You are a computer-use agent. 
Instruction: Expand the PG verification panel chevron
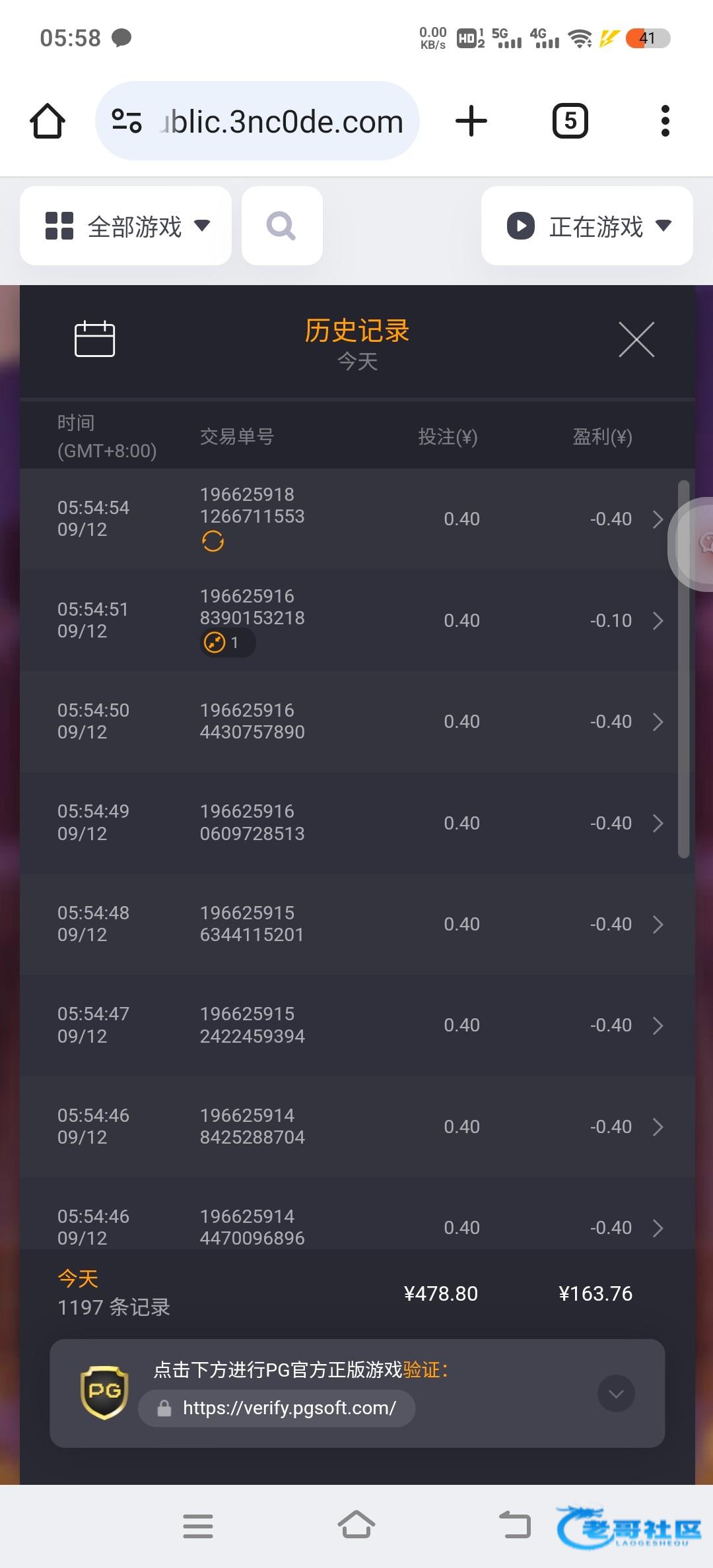(x=616, y=1393)
